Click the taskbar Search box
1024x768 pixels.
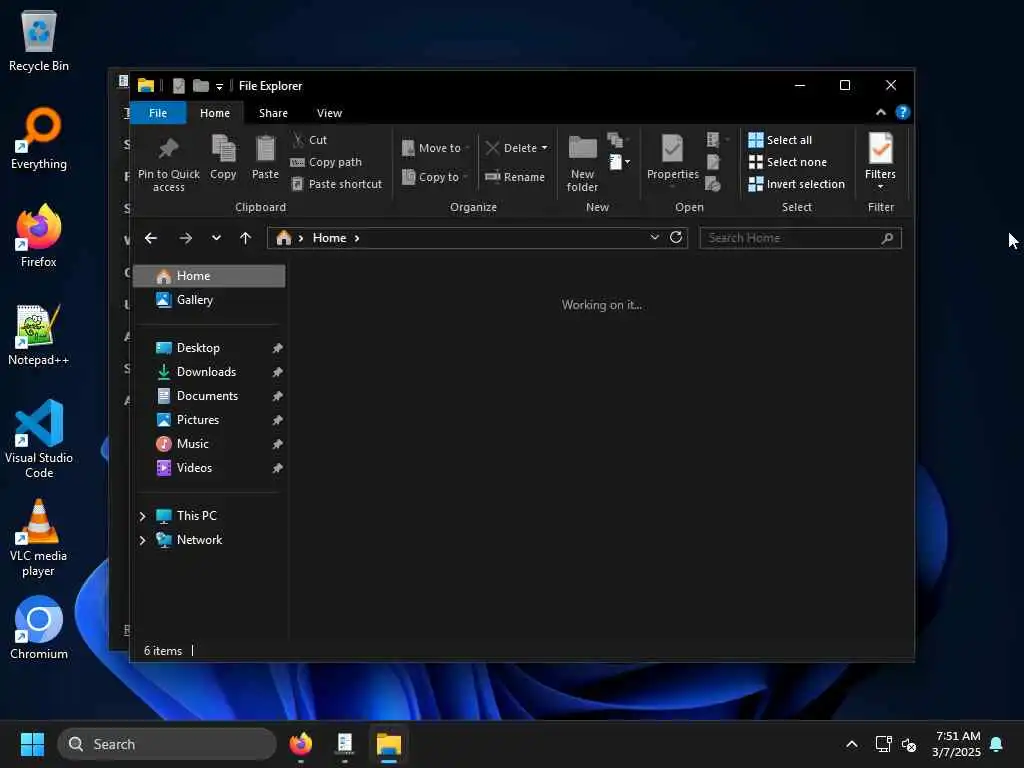pos(167,744)
